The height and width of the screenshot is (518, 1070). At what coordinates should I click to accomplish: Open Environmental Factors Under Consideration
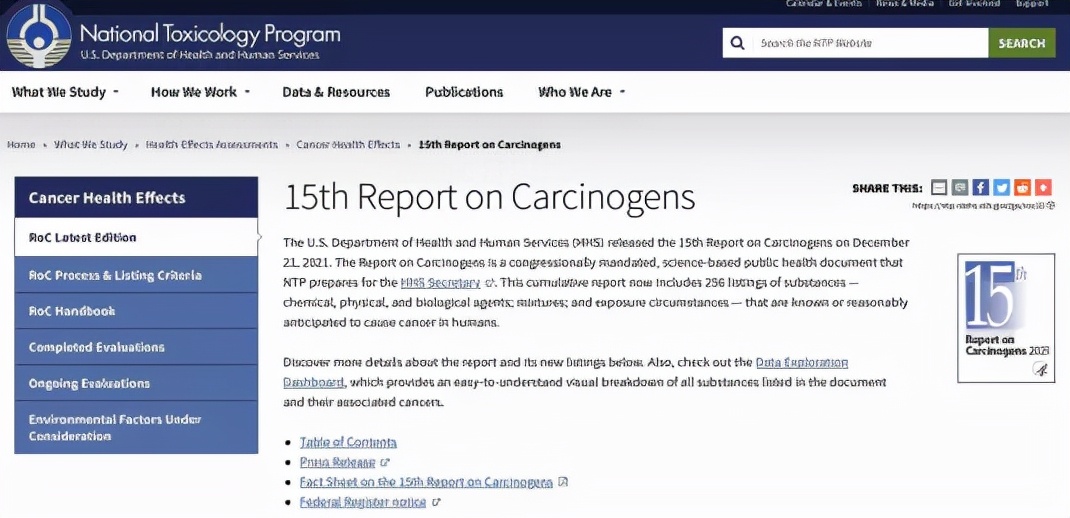pyautogui.click(x=136, y=427)
